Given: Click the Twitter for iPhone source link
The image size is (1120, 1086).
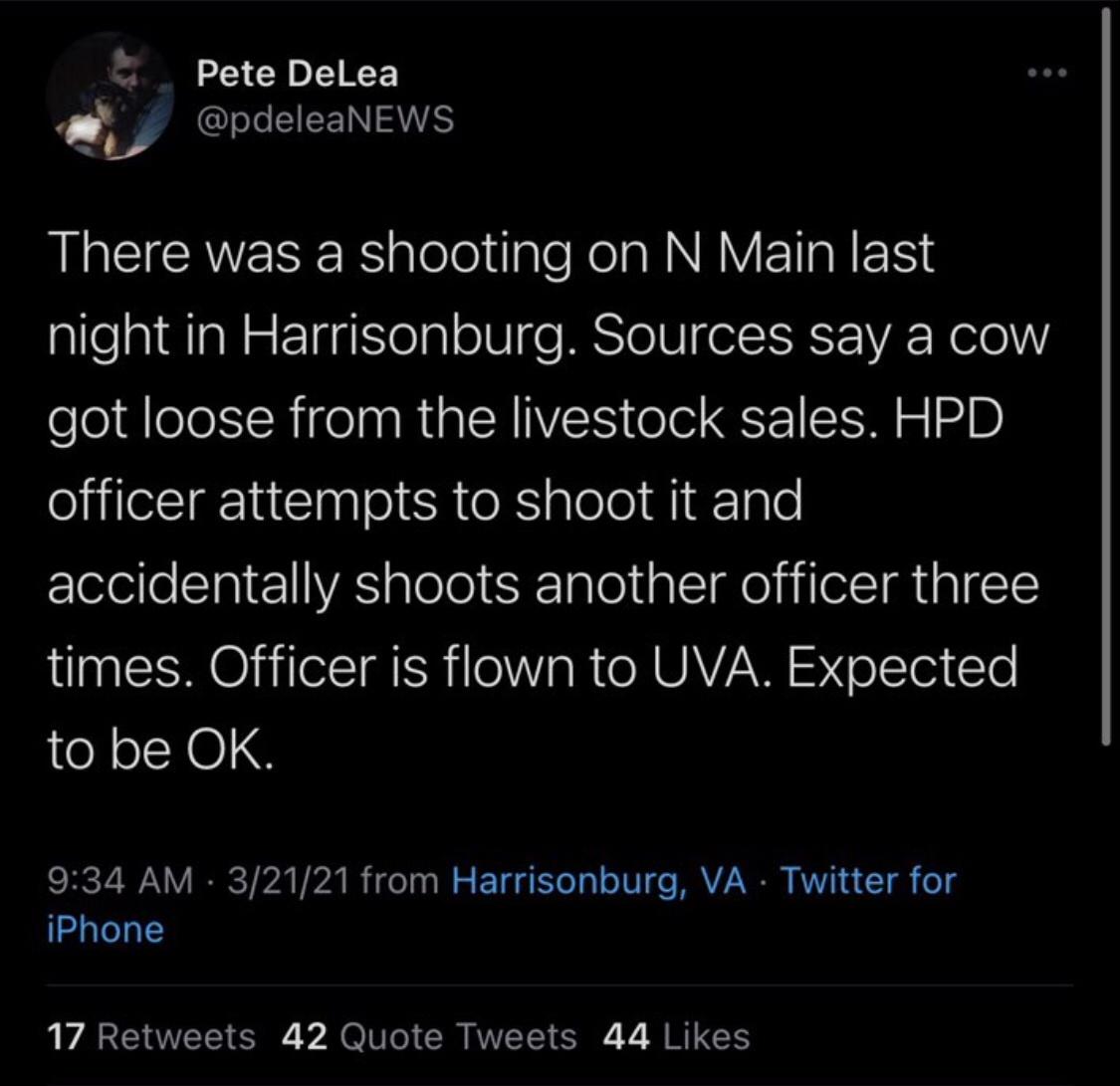Looking at the screenshot, I should pos(876,881).
